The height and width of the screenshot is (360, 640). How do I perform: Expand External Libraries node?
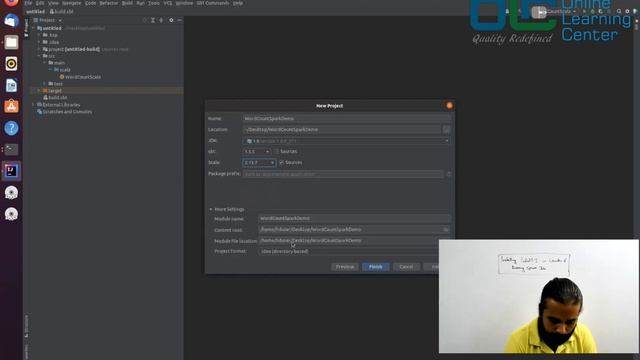(x=34, y=104)
